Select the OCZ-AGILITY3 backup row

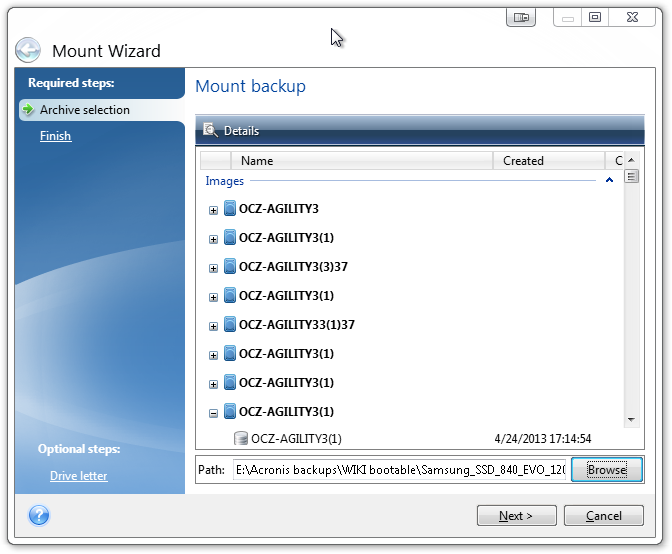pyautogui.click(x=279, y=209)
